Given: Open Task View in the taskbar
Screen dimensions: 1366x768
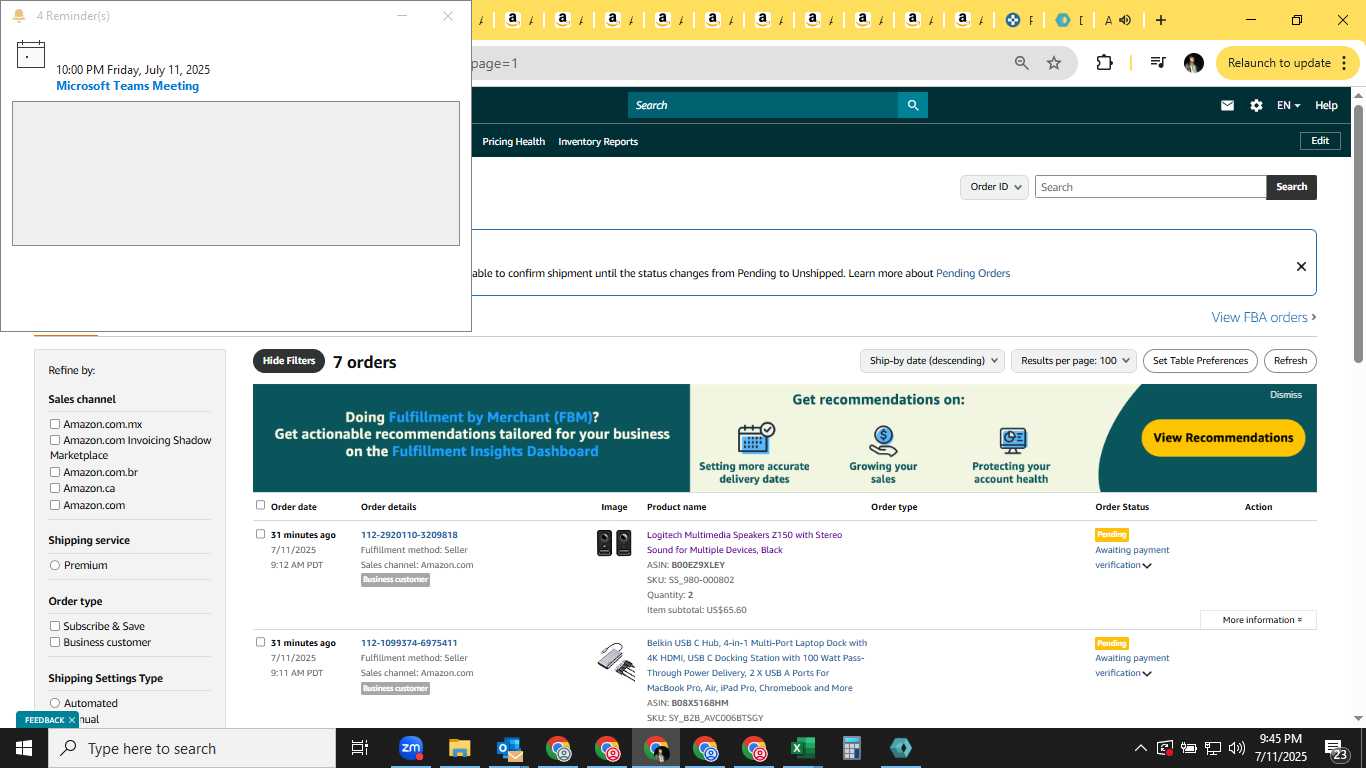Looking at the screenshot, I should click(x=360, y=748).
